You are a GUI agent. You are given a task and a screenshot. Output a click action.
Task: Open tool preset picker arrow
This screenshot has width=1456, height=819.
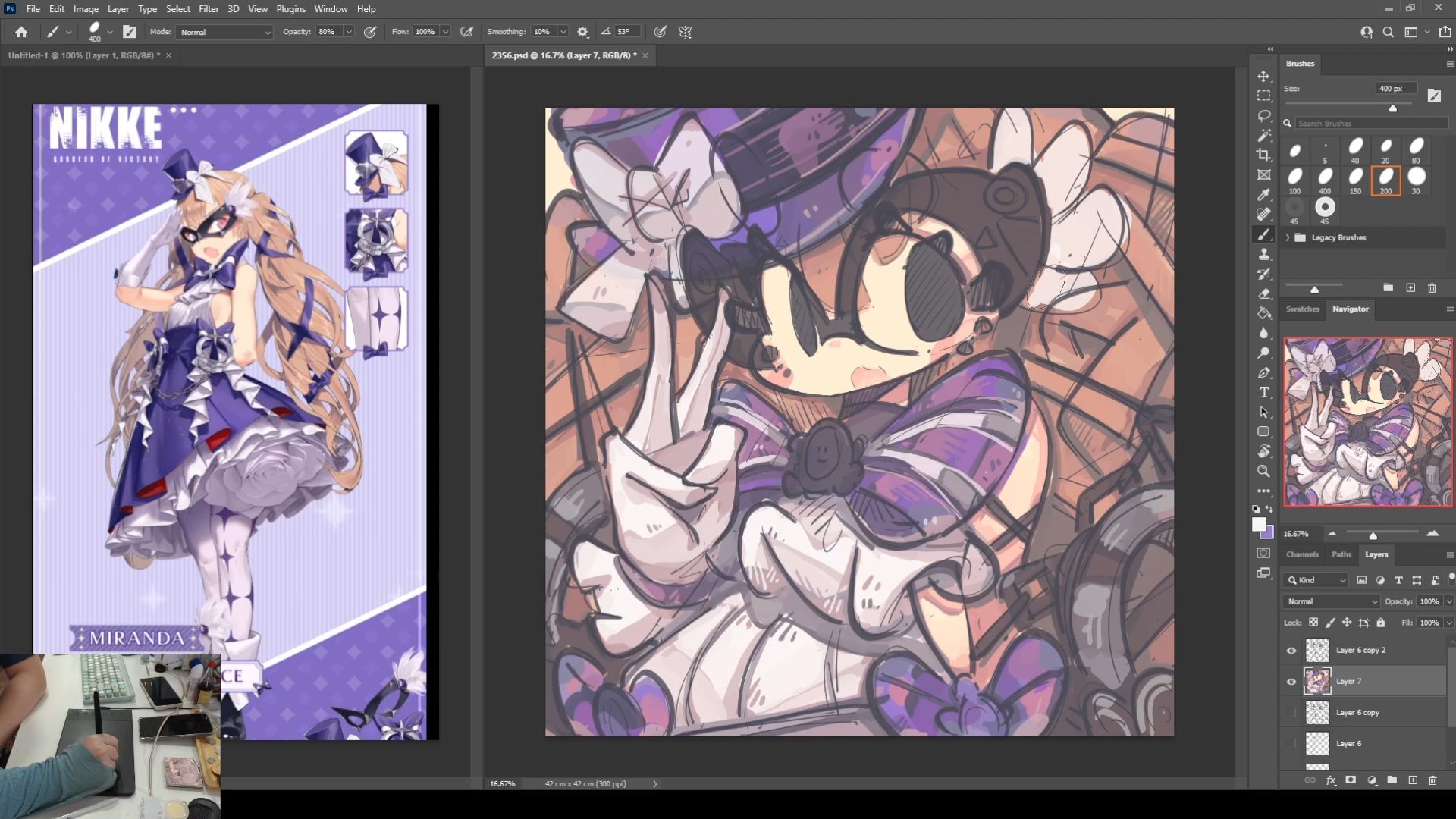[68, 32]
